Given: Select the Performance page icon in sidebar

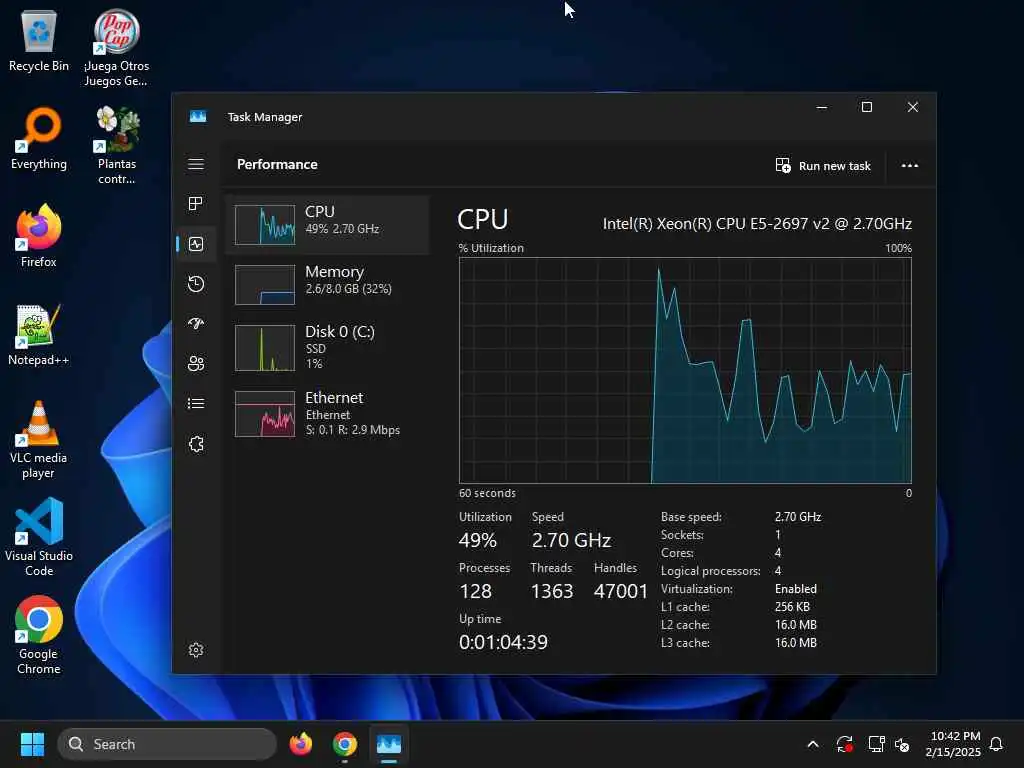Looking at the screenshot, I should pos(196,244).
